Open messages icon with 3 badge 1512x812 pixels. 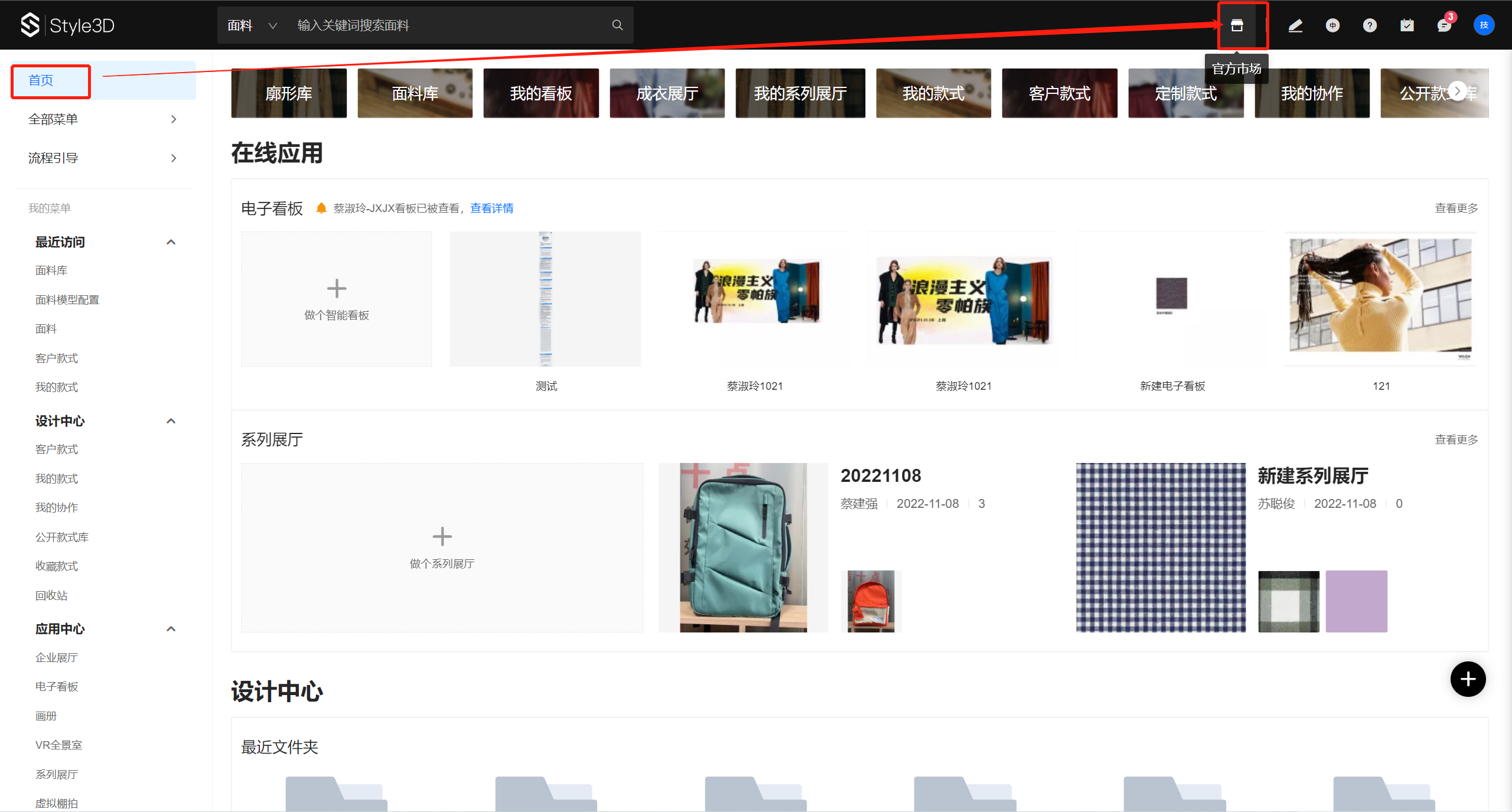(x=1444, y=25)
